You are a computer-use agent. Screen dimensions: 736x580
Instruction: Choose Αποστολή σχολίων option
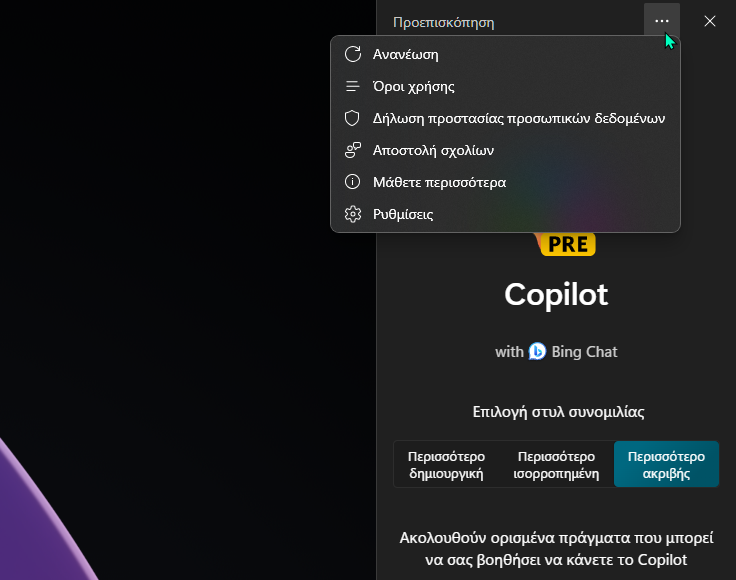pos(506,150)
